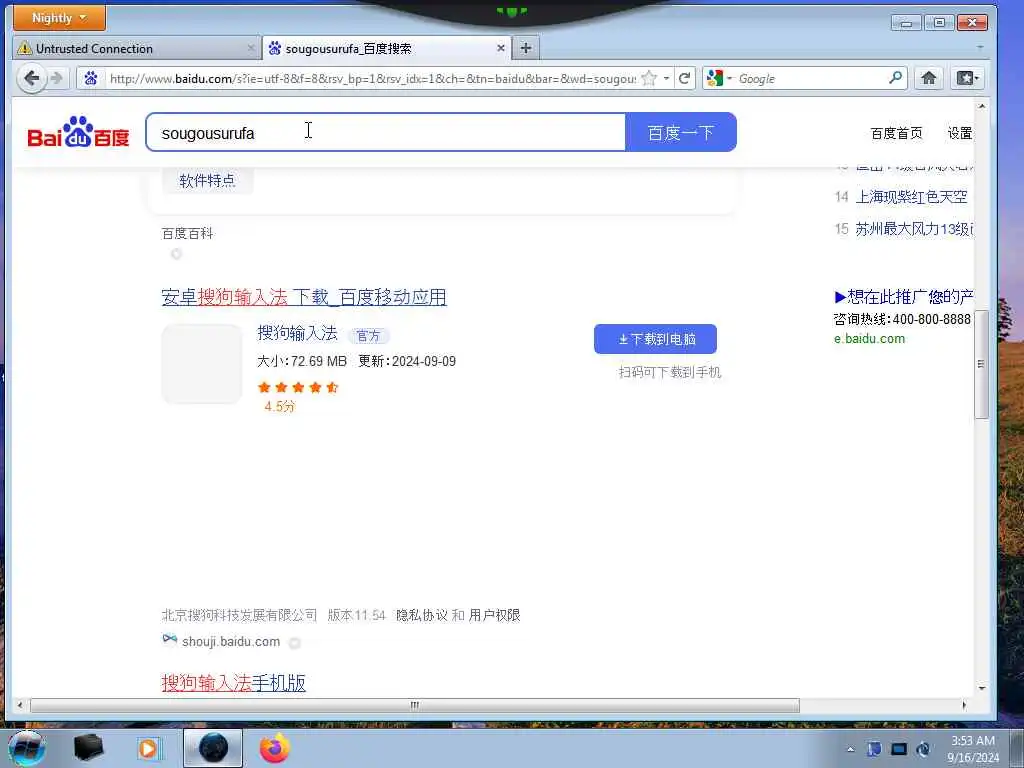This screenshot has width=1024, height=768.
Task: Open the 用户权限 link
Action: tap(494, 615)
